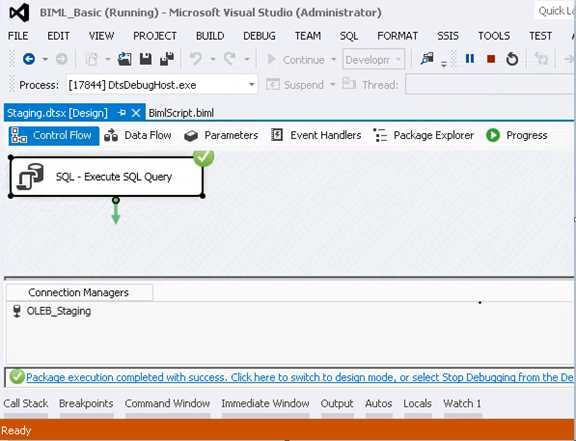The width and height of the screenshot is (576, 441).
Task: Open the Command Window tab
Action: pos(167,404)
